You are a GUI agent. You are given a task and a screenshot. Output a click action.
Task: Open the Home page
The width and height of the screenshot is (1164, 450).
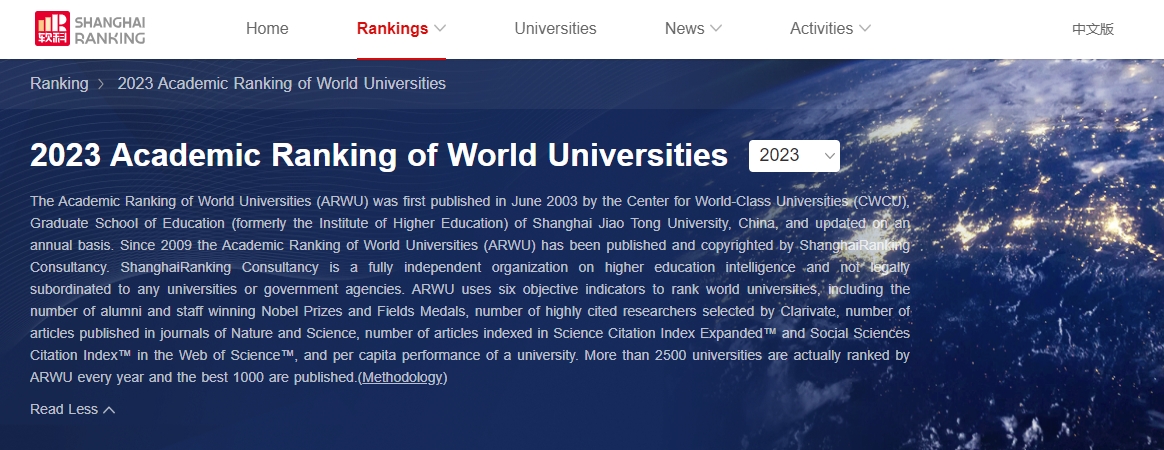click(x=267, y=28)
